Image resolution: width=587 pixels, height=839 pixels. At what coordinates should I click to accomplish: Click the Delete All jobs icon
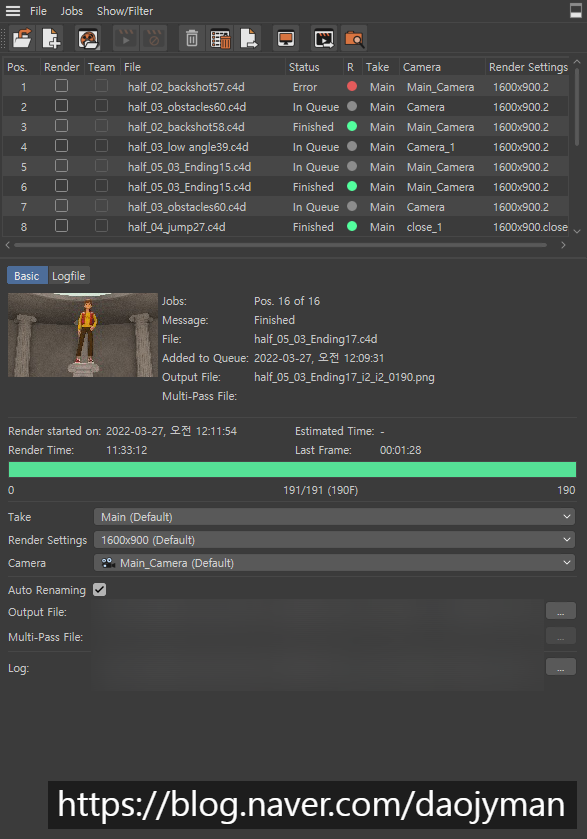[220, 39]
